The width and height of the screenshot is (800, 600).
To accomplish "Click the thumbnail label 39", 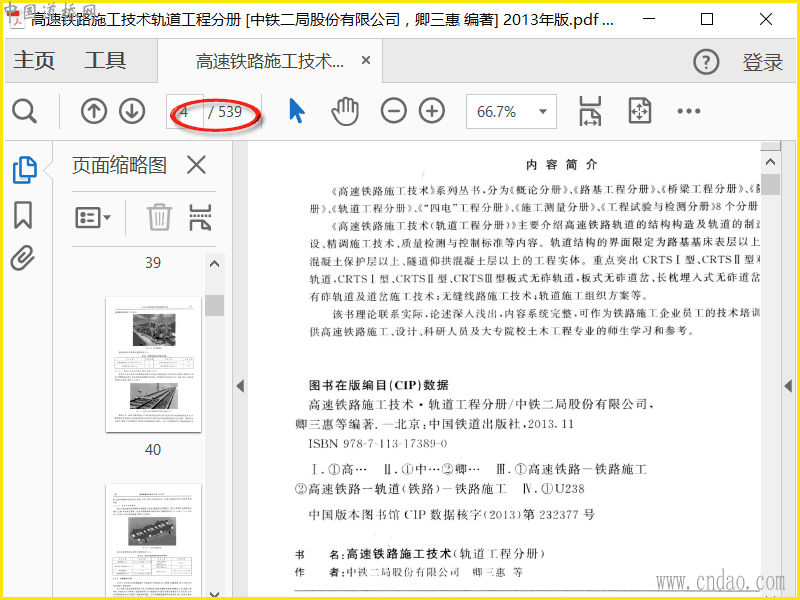I will [x=153, y=263].
